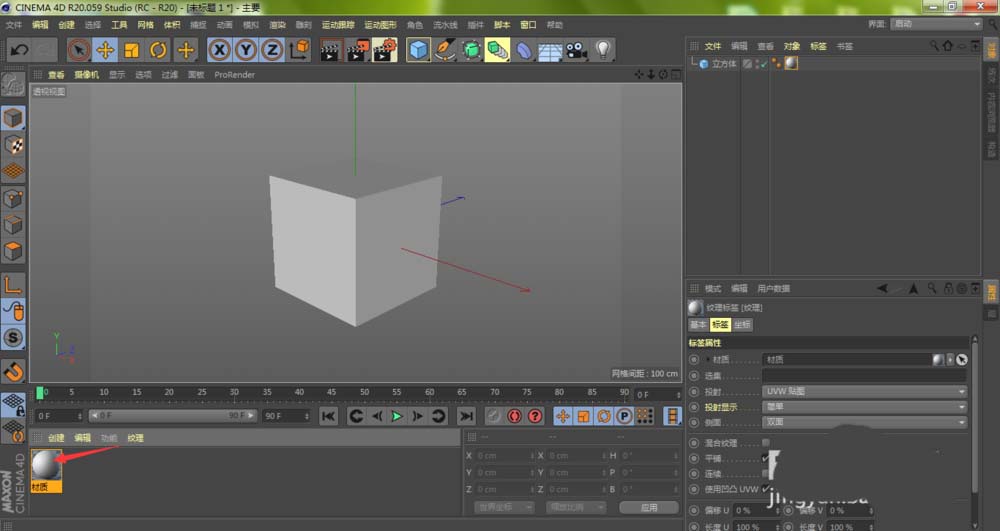
Task: Click the Camera object icon in toolbar
Action: (576, 49)
